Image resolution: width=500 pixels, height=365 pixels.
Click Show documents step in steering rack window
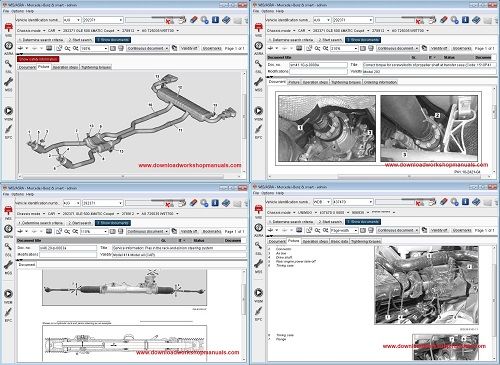pos(113,223)
